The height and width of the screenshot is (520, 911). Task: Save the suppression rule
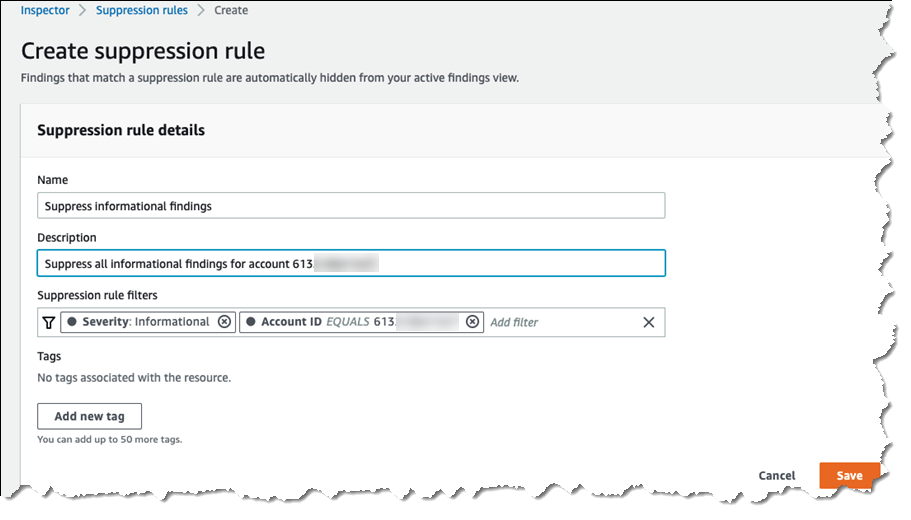click(849, 475)
